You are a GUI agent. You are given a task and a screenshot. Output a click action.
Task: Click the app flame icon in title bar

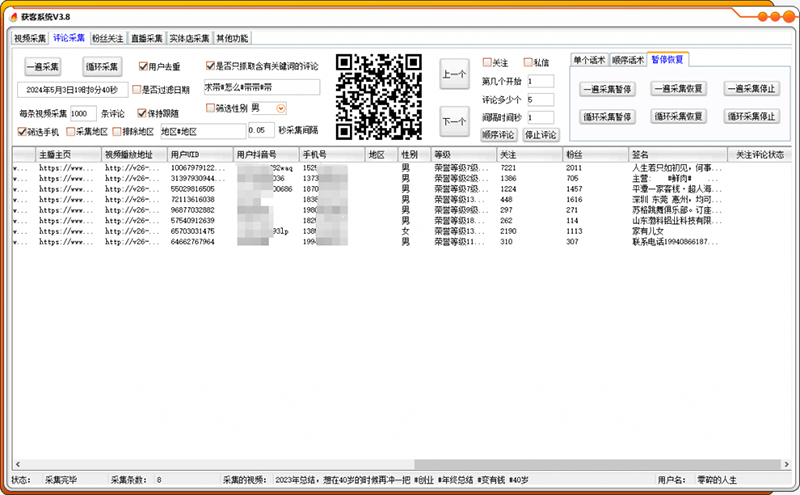click(14, 17)
